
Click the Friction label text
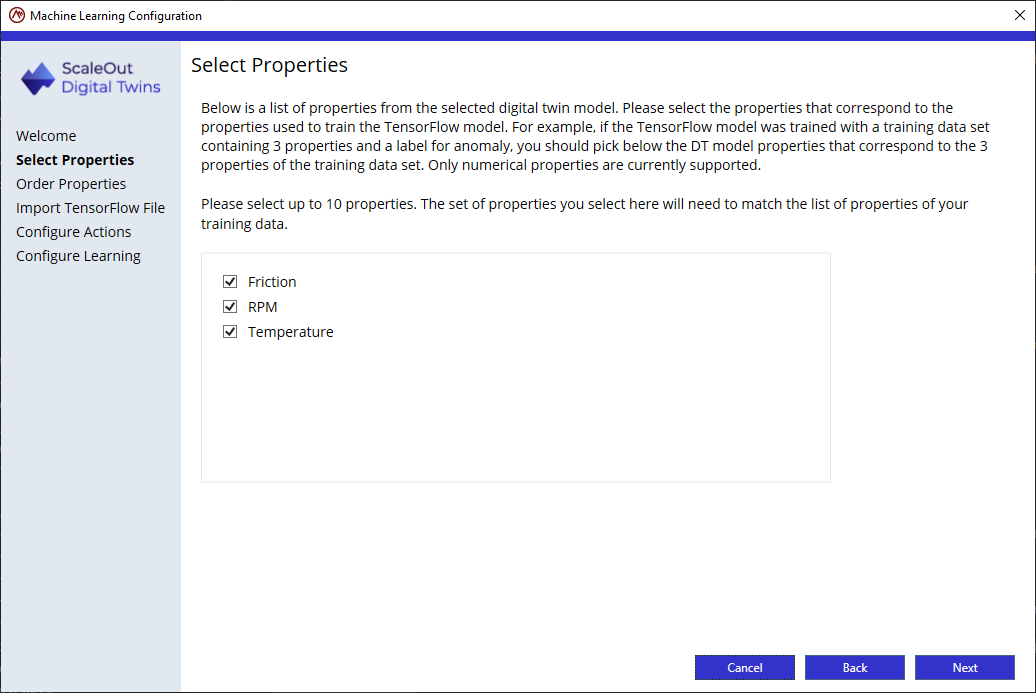pyautogui.click(x=272, y=281)
